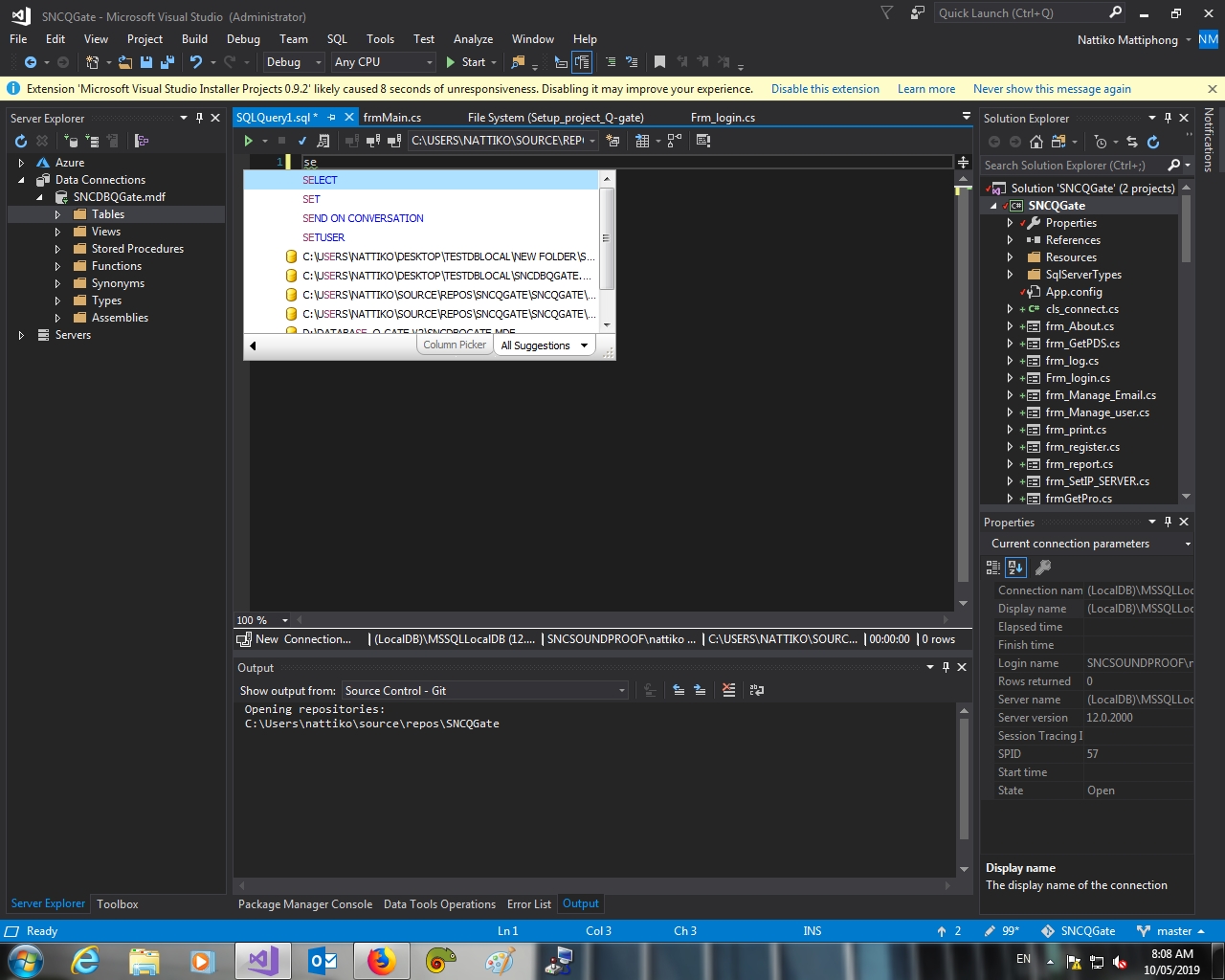
Task: Click the Column Picker button
Action: coord(455,345)
